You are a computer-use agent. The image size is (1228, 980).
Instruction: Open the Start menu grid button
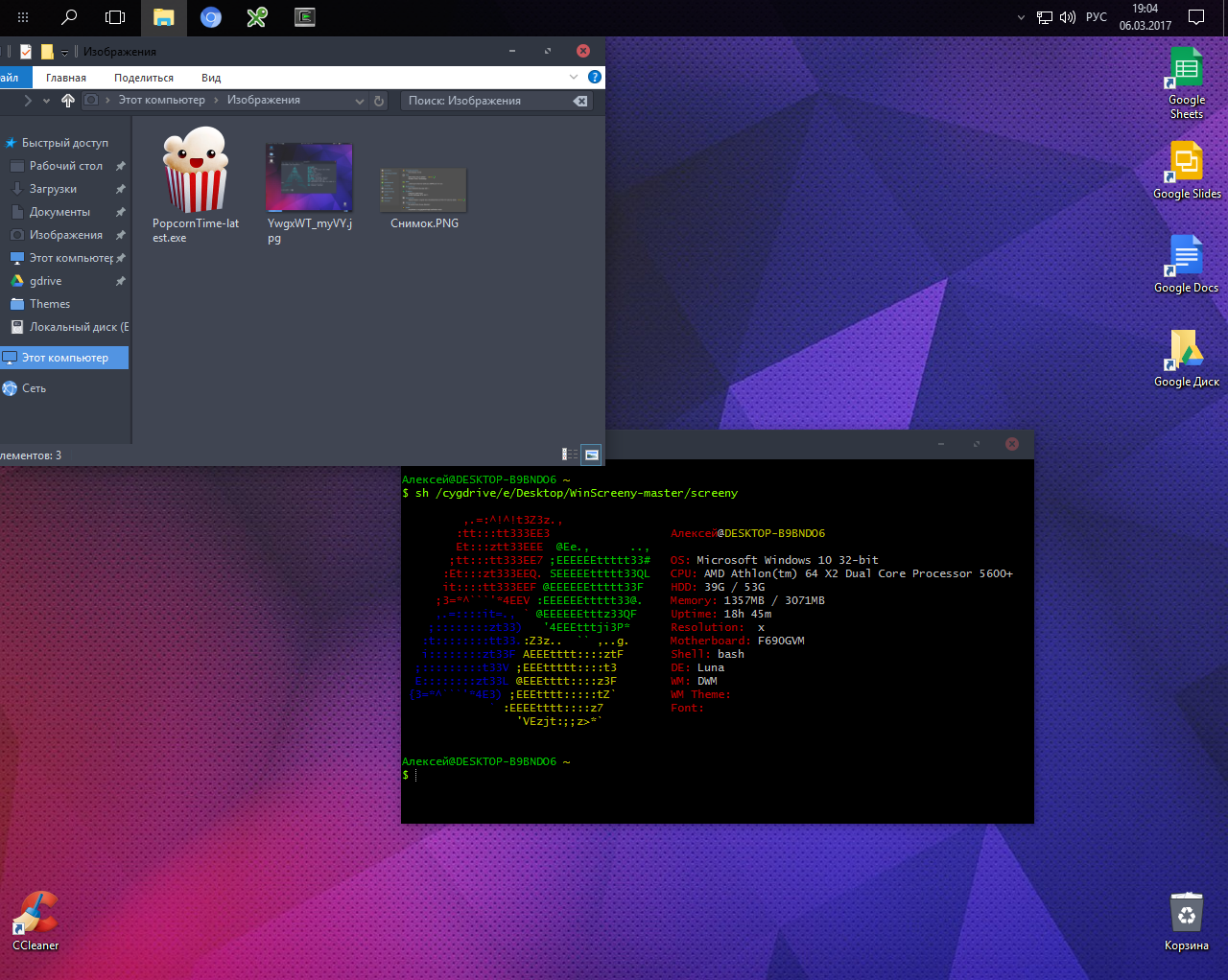(23, 17)
